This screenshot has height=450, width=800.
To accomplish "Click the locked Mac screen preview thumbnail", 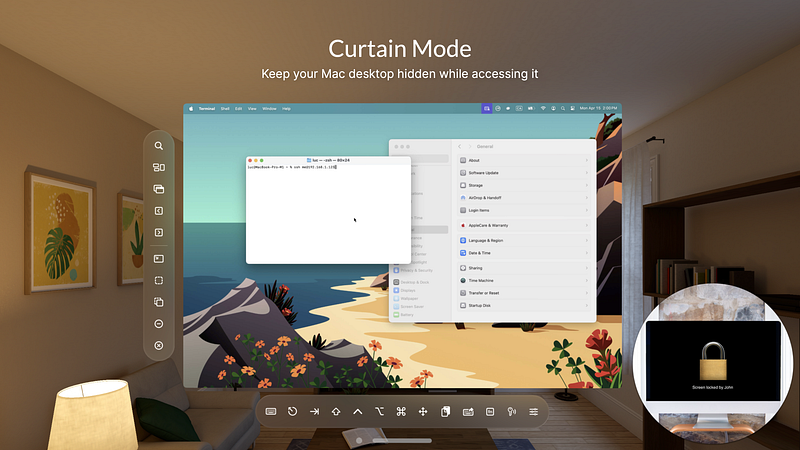I will click(x=713, y=361).
